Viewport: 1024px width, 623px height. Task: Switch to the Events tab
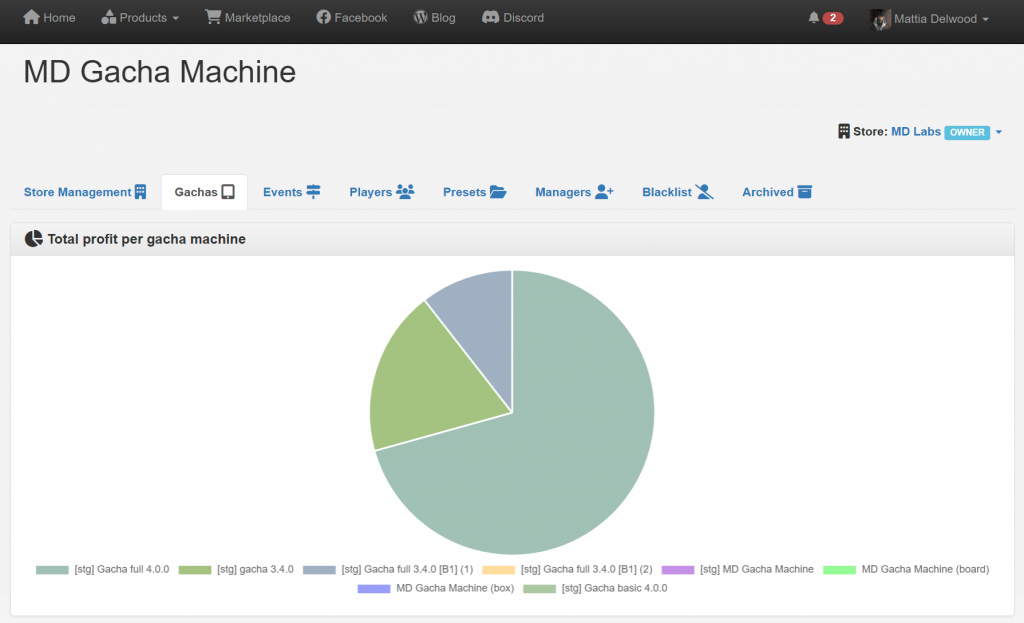point(292,192)
